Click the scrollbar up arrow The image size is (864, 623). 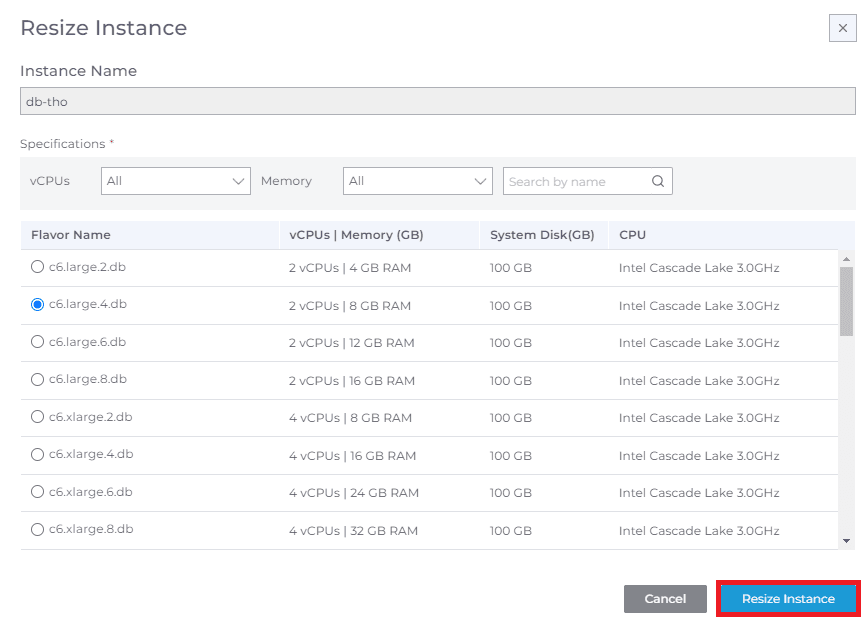(x=846, y=258)
